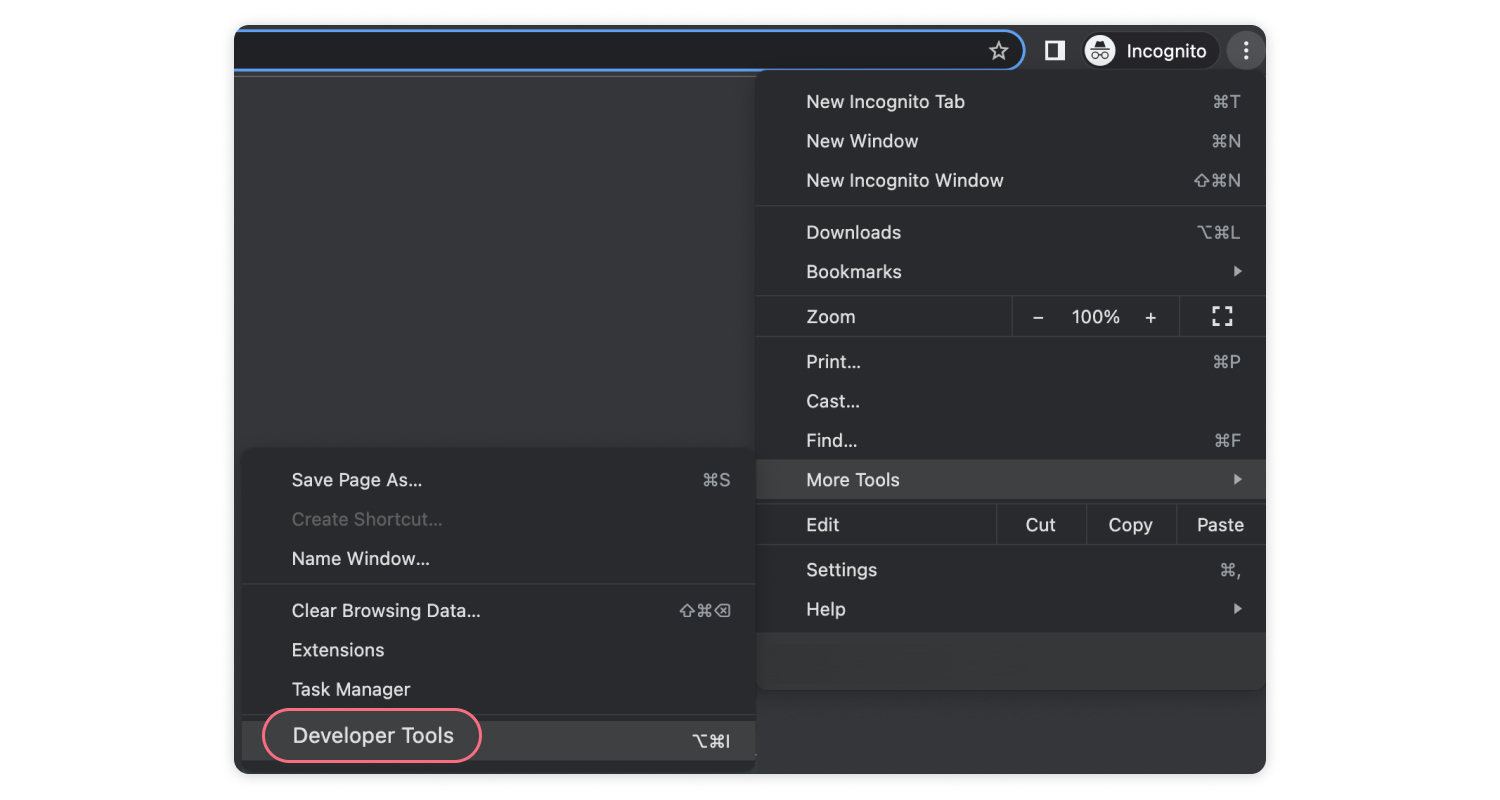Zoom out with the minus control
The width and height of the screenshot is (1500, 800).
tap(1038, 316)
